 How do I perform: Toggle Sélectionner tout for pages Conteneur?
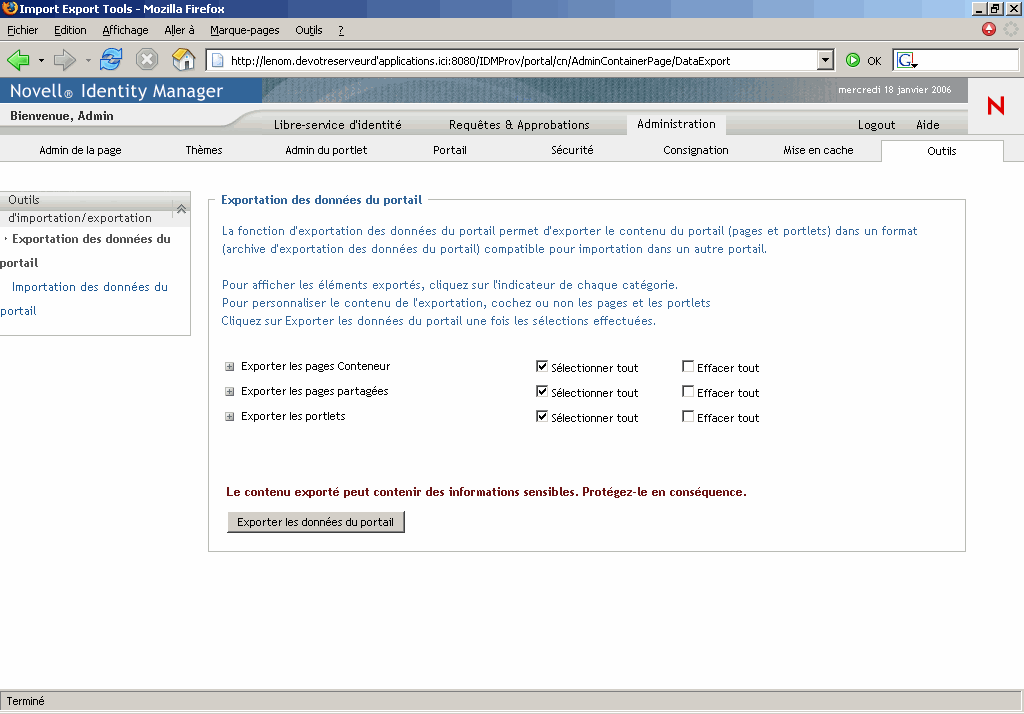(542, 366)
